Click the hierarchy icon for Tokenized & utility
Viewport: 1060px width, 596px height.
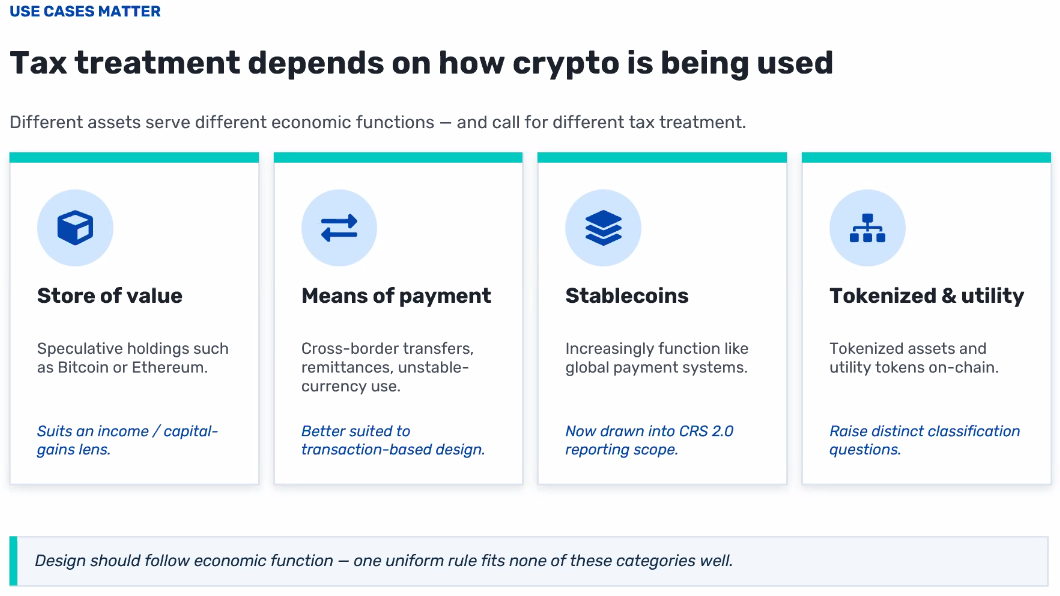pyautogui.click(x=867, y=228)
